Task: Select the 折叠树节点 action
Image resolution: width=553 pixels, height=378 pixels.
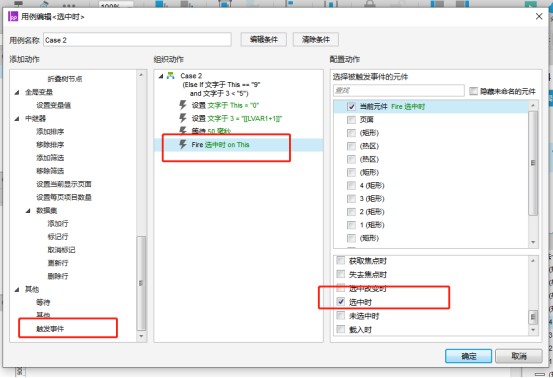Action: (x=65, y=79)
